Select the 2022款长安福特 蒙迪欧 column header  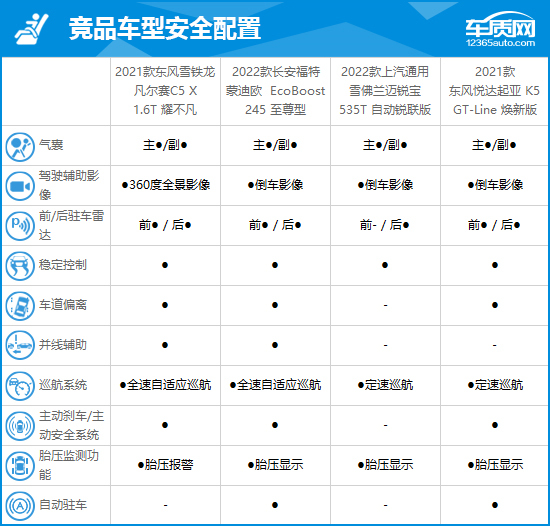pyautogui.click(x=275, y=91)
